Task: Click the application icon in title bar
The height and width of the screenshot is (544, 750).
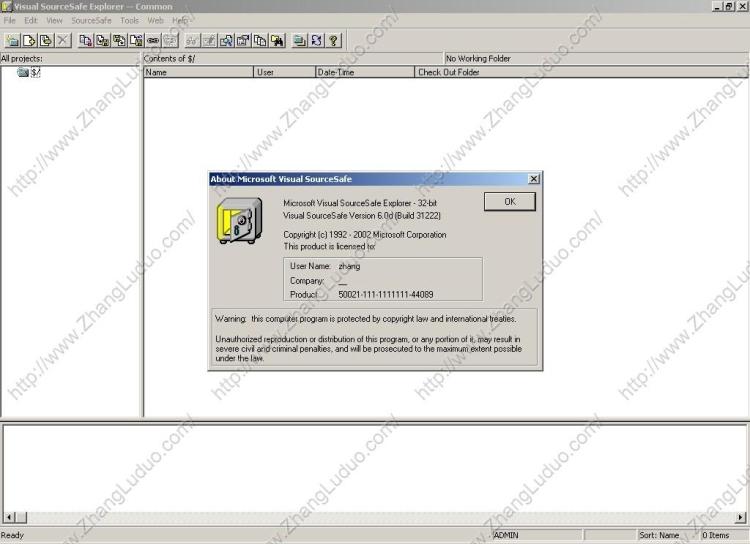Action: [6, 7]
